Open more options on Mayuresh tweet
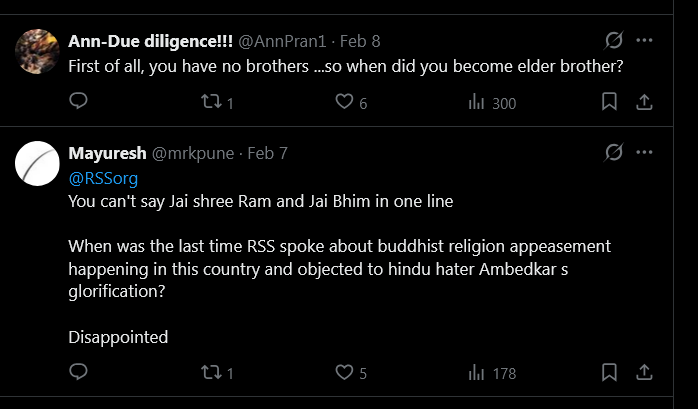 point(645,153)
